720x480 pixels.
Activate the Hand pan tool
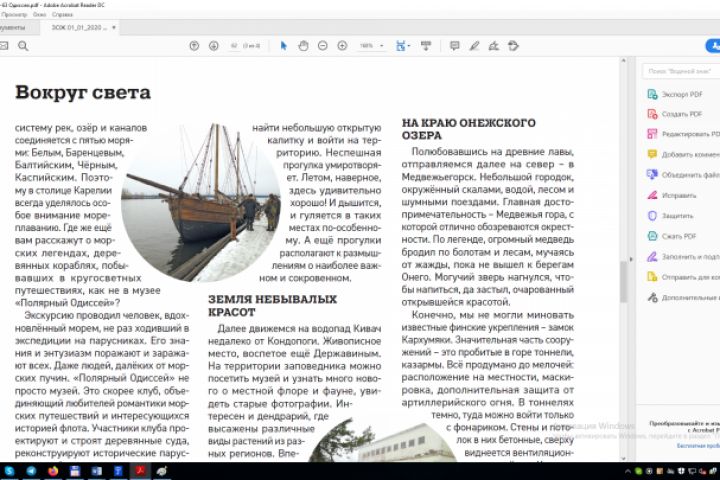pyautogui.click(x=303, y=45)
